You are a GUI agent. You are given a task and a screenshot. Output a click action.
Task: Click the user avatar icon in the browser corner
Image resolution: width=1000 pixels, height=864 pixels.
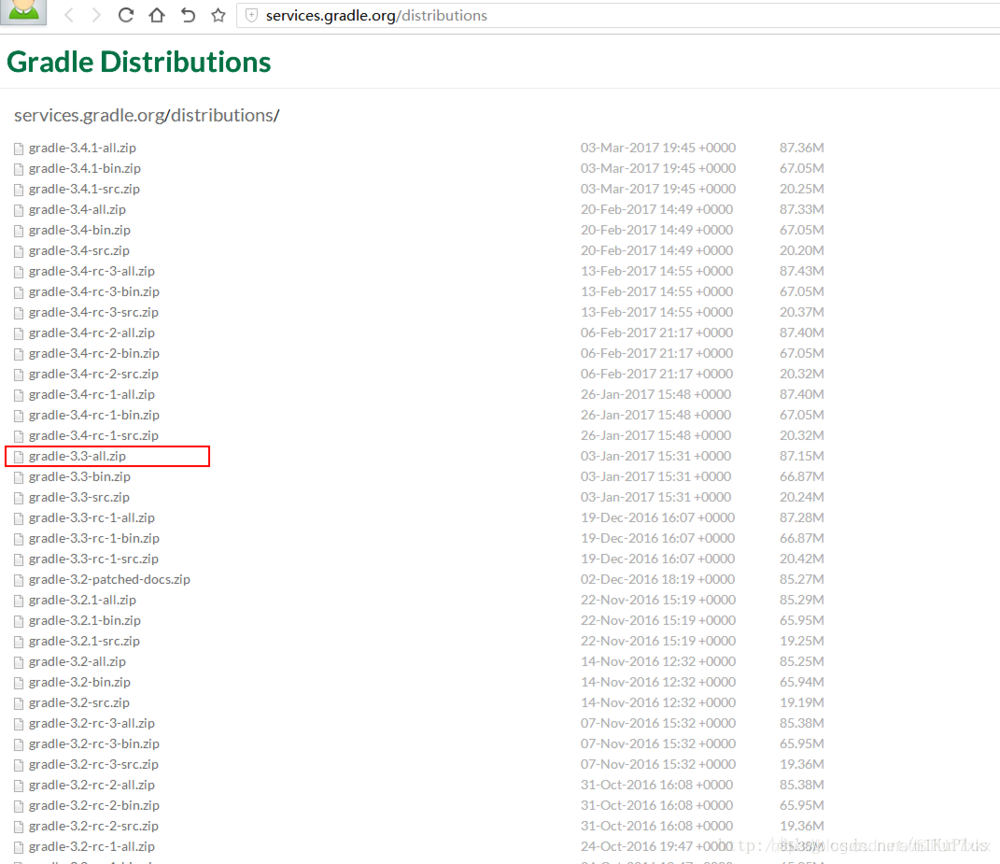(x=24, y=11)
